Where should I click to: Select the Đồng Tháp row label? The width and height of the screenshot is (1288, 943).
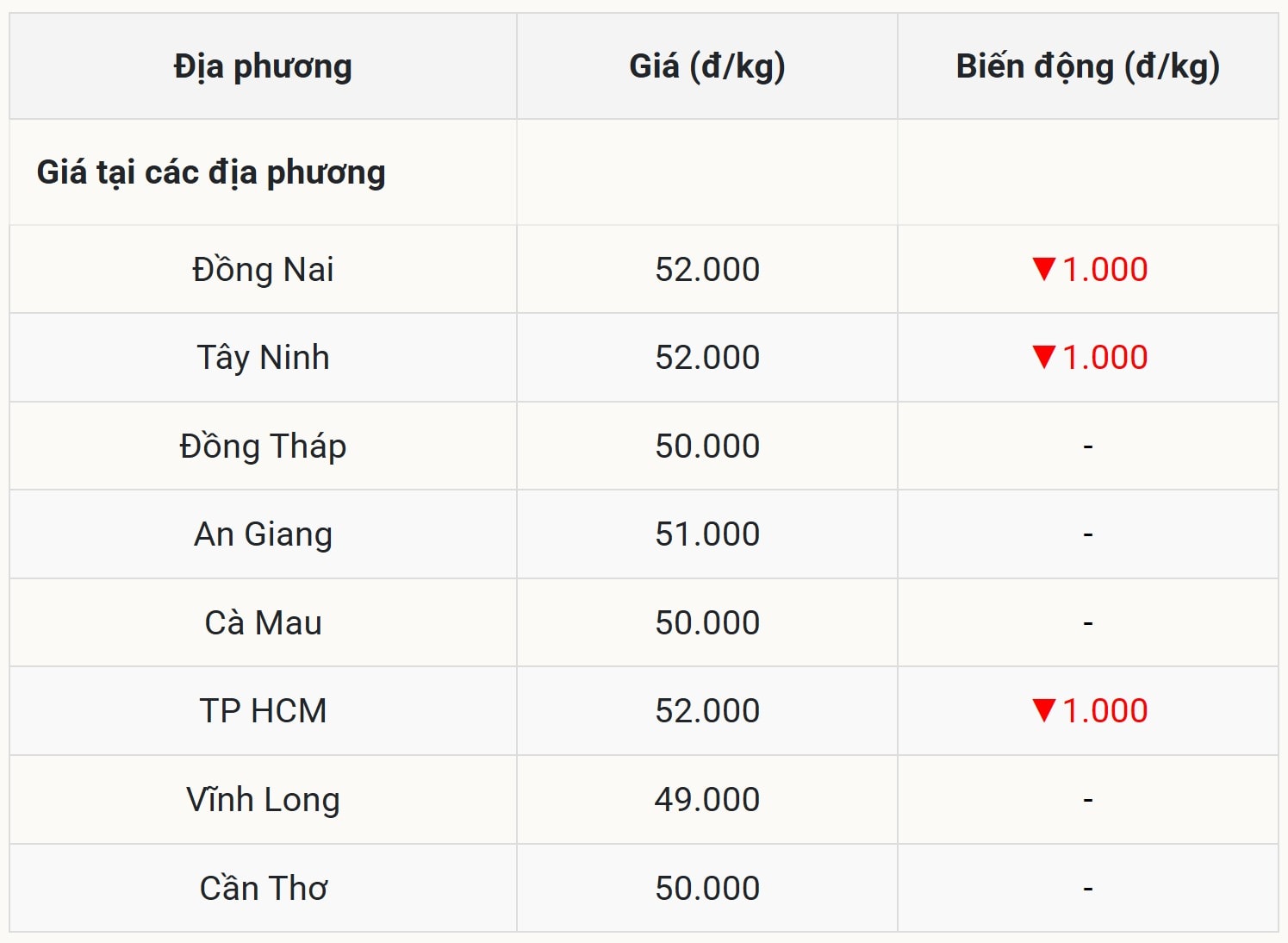pos(263,446)
